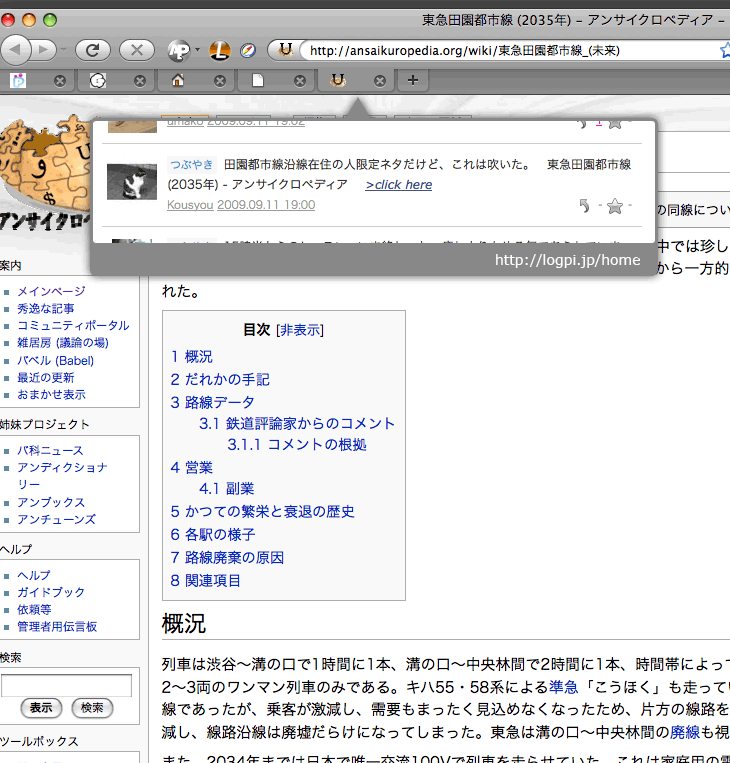Switch to the home icon tab
This screenshot has height=763, width=730.
tap(178, 80)
